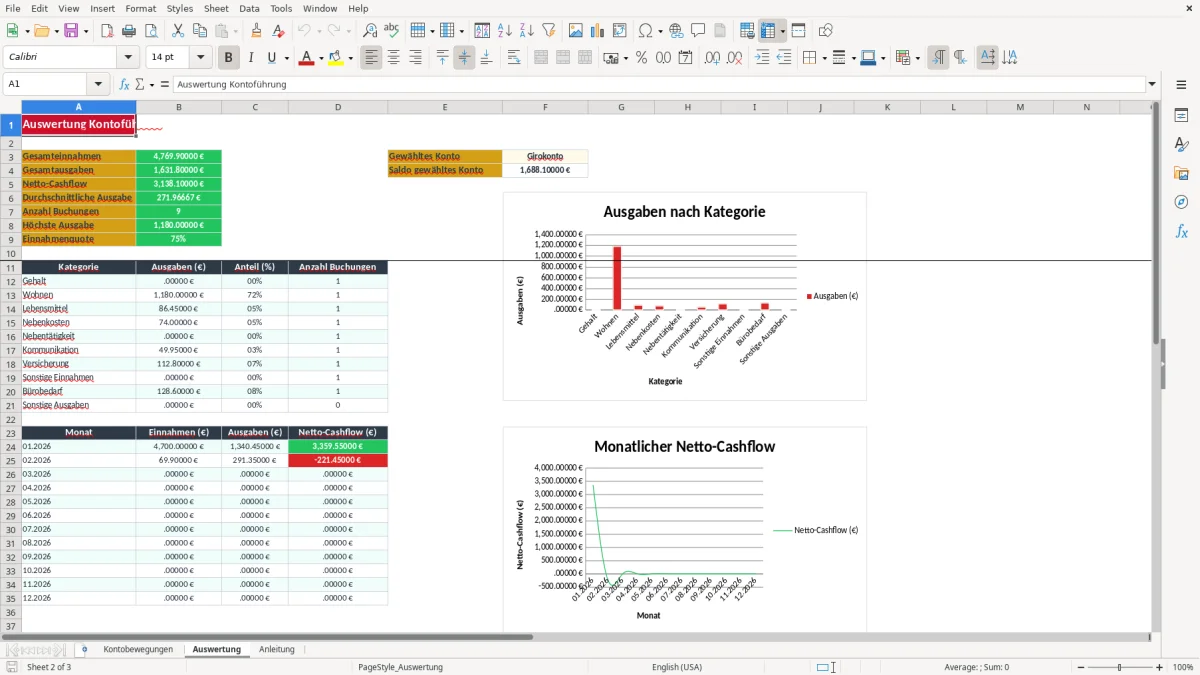Open the sidebar Properties panel
This screenshot has height=675, width=1200.
tap(1181, 115)
